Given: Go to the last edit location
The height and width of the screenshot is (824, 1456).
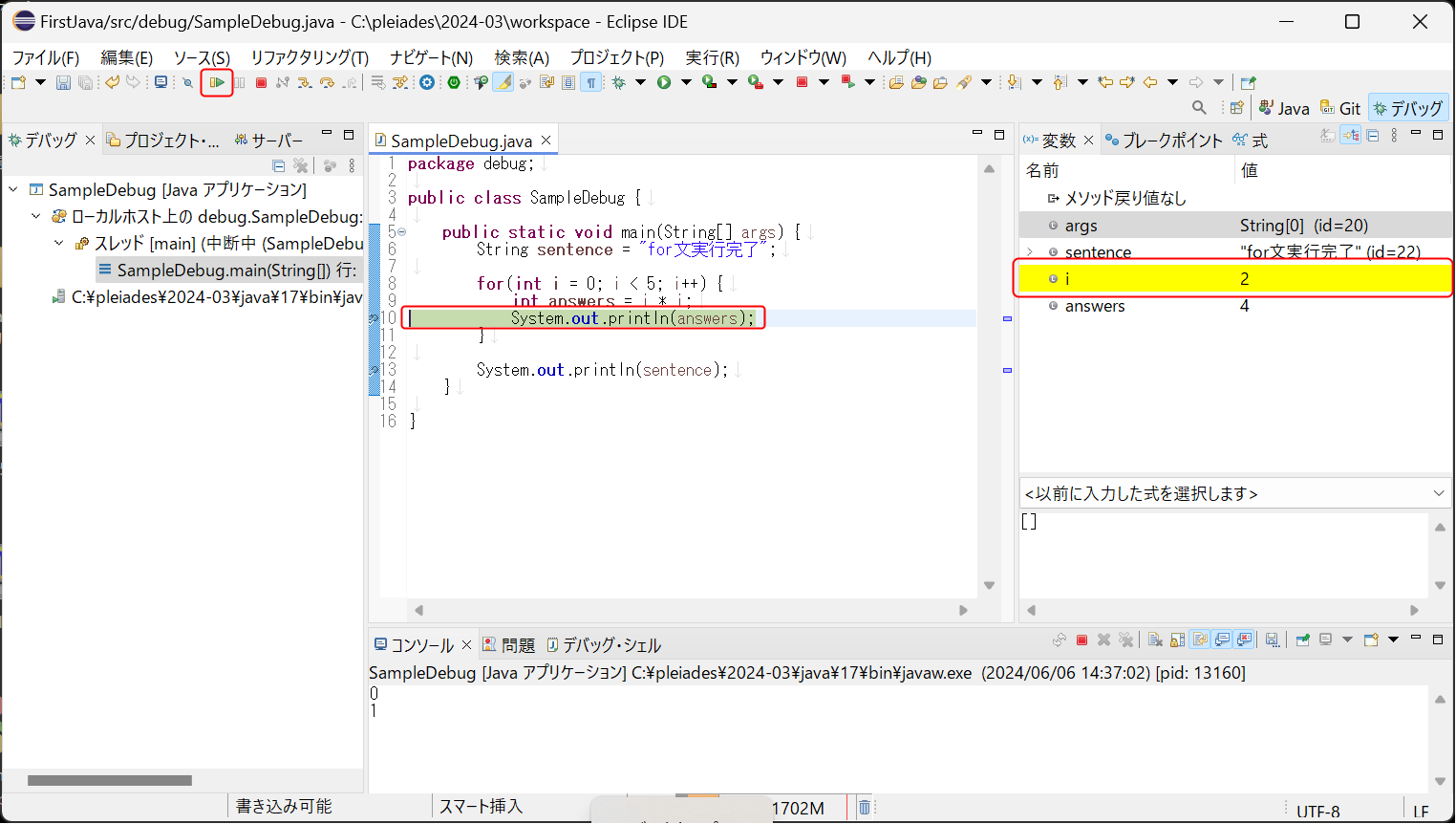Looking at the screenshot, I should 1105,82.
